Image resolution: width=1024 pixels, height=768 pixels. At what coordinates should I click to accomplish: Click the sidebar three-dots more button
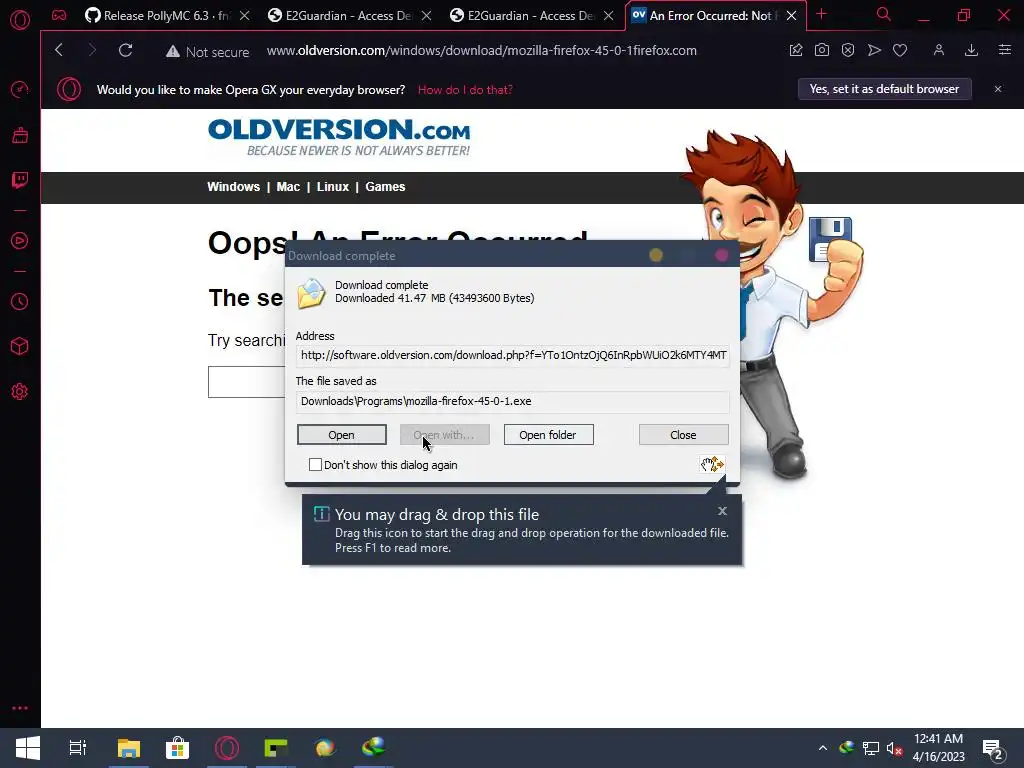[x=20, y=708]
